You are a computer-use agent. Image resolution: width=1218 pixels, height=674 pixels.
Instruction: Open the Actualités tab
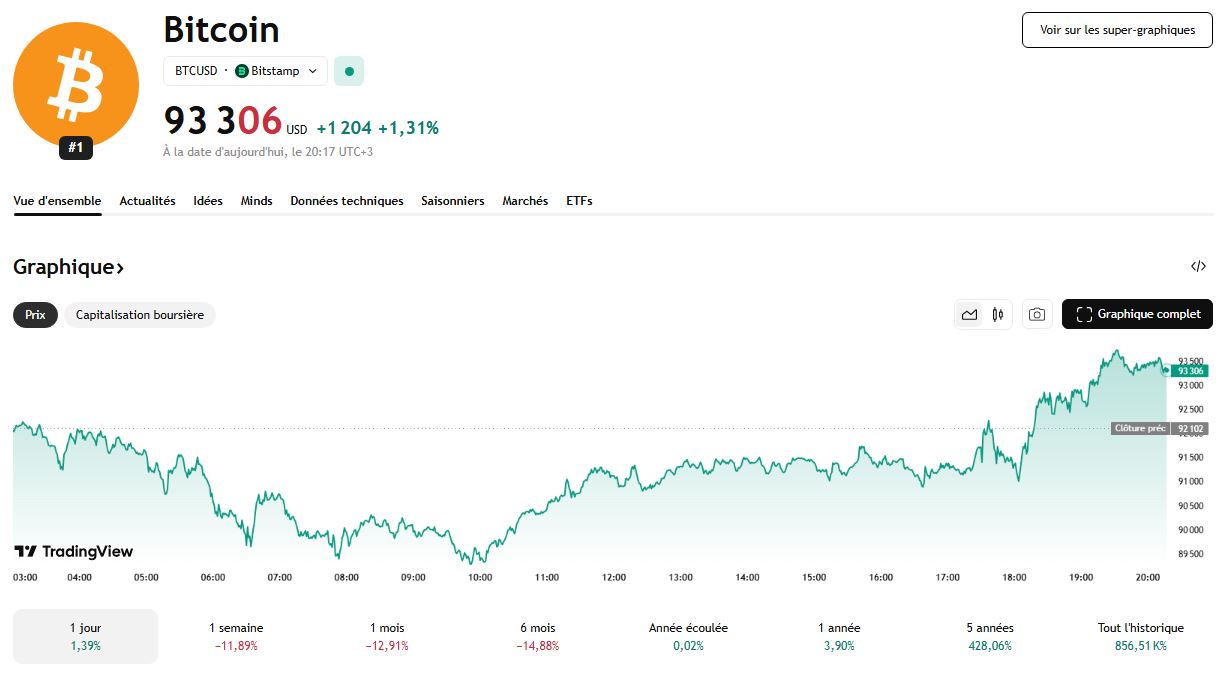(147, 201)
